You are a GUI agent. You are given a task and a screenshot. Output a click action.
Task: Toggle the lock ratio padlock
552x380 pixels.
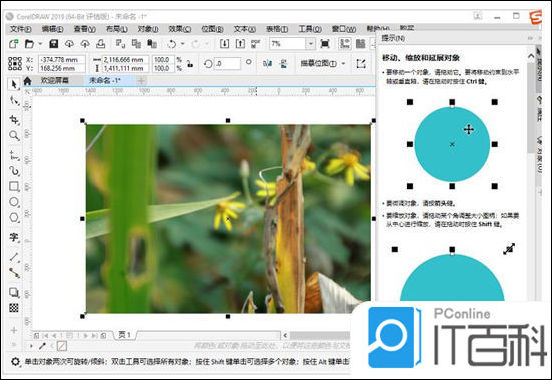(x=190, y=64)
